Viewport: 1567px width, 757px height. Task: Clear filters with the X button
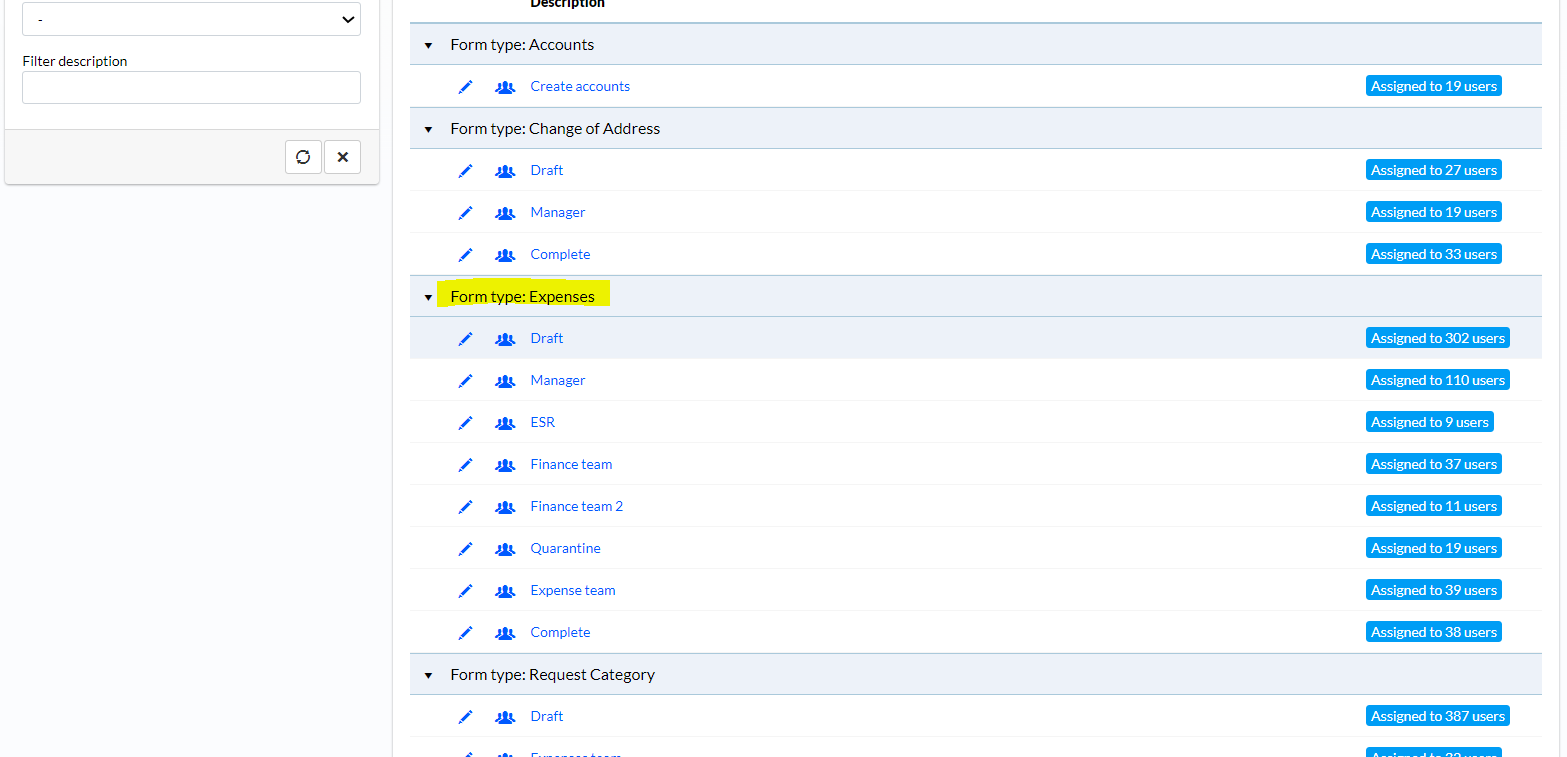coord(342,157)
